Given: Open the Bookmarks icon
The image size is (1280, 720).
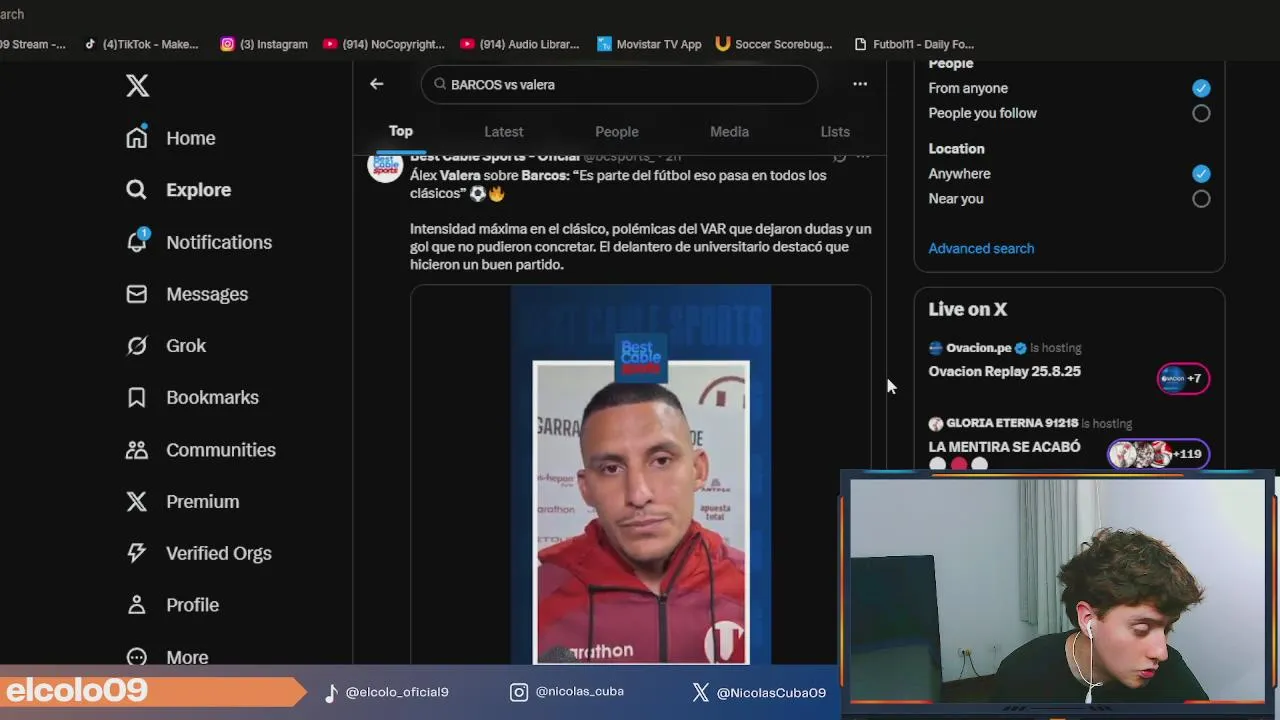Looking at the screenshot, I should (137, 397).
